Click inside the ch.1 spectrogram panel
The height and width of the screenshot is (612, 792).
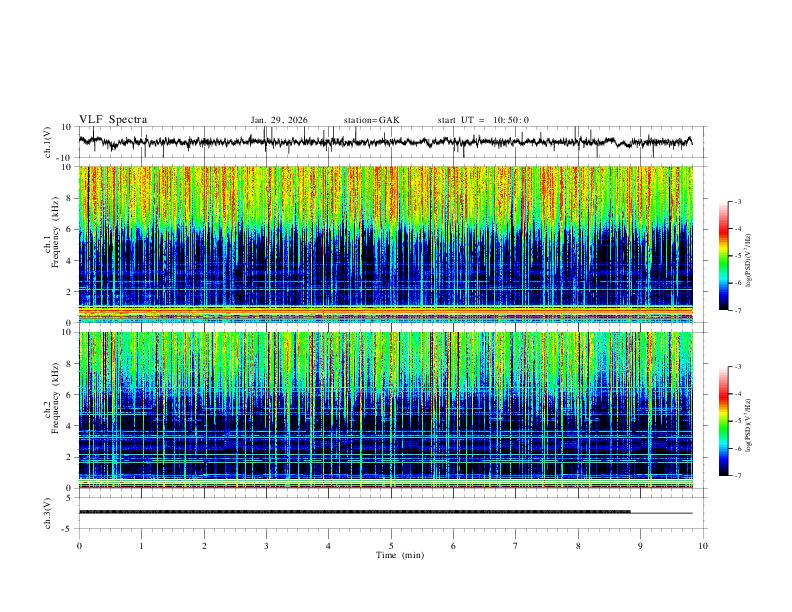click(385, 244)
